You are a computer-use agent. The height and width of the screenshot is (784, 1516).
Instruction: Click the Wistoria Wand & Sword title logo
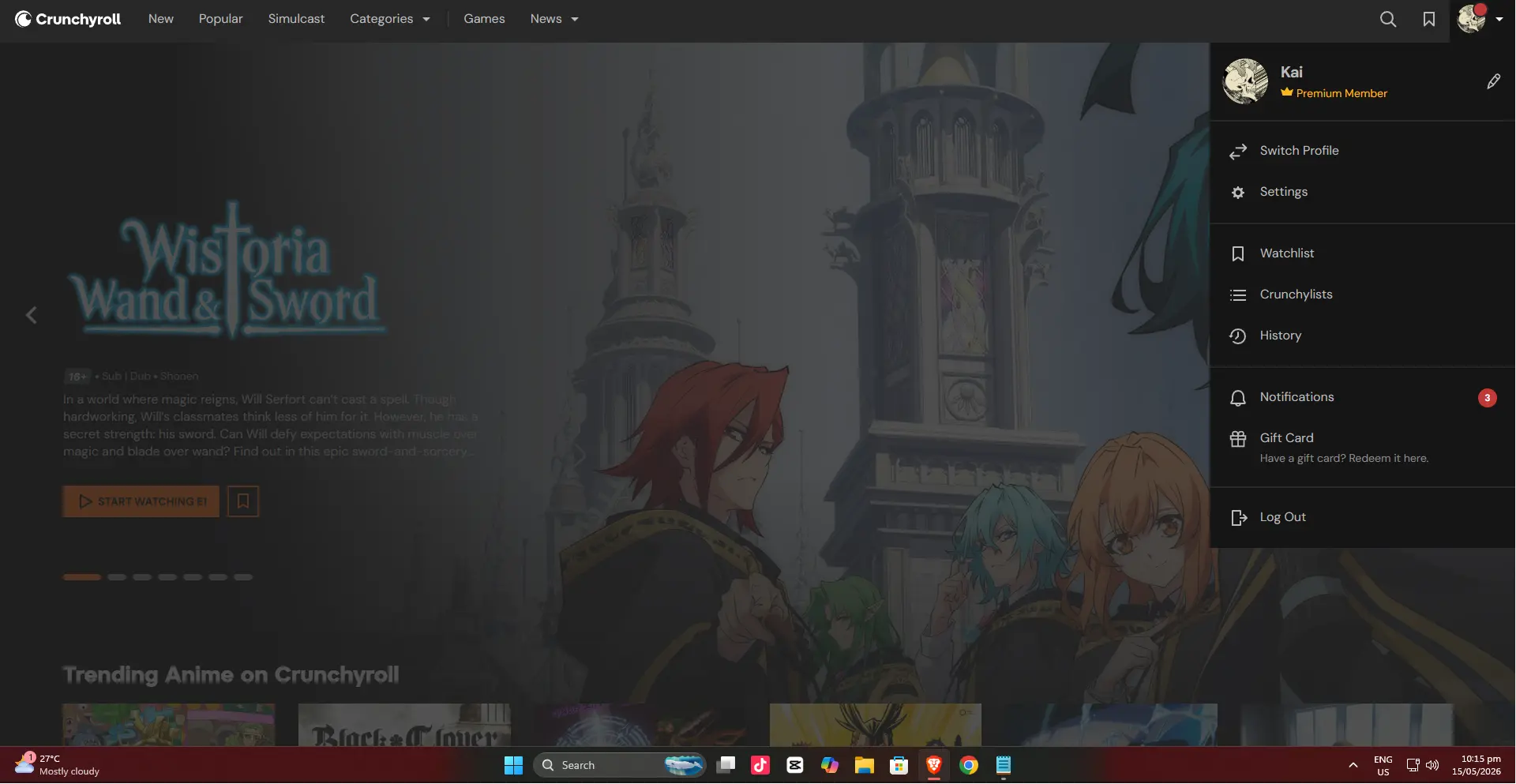227,270
